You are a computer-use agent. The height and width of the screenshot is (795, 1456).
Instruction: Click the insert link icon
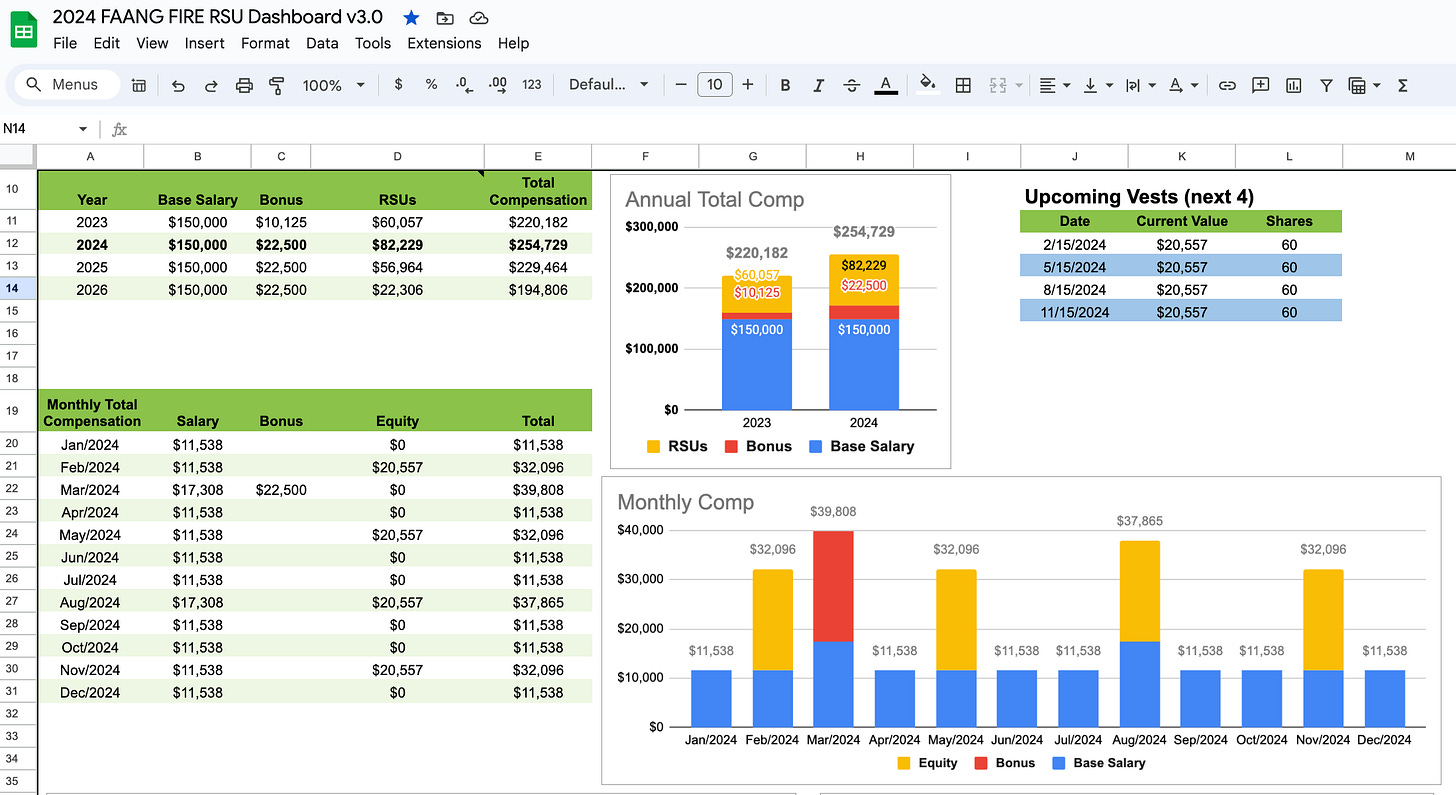[x=1227, y=85]
